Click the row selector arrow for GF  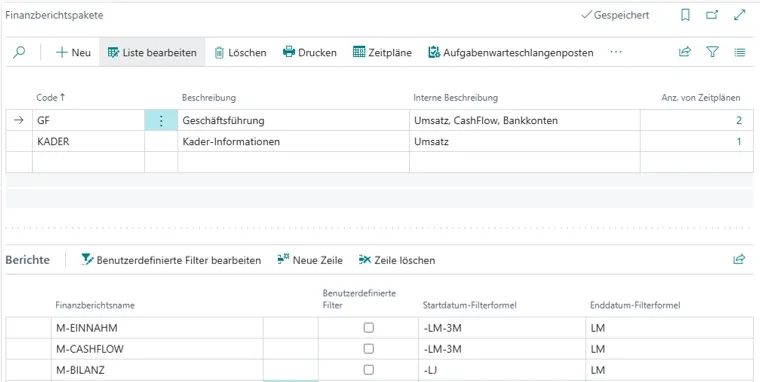[19, 120]
